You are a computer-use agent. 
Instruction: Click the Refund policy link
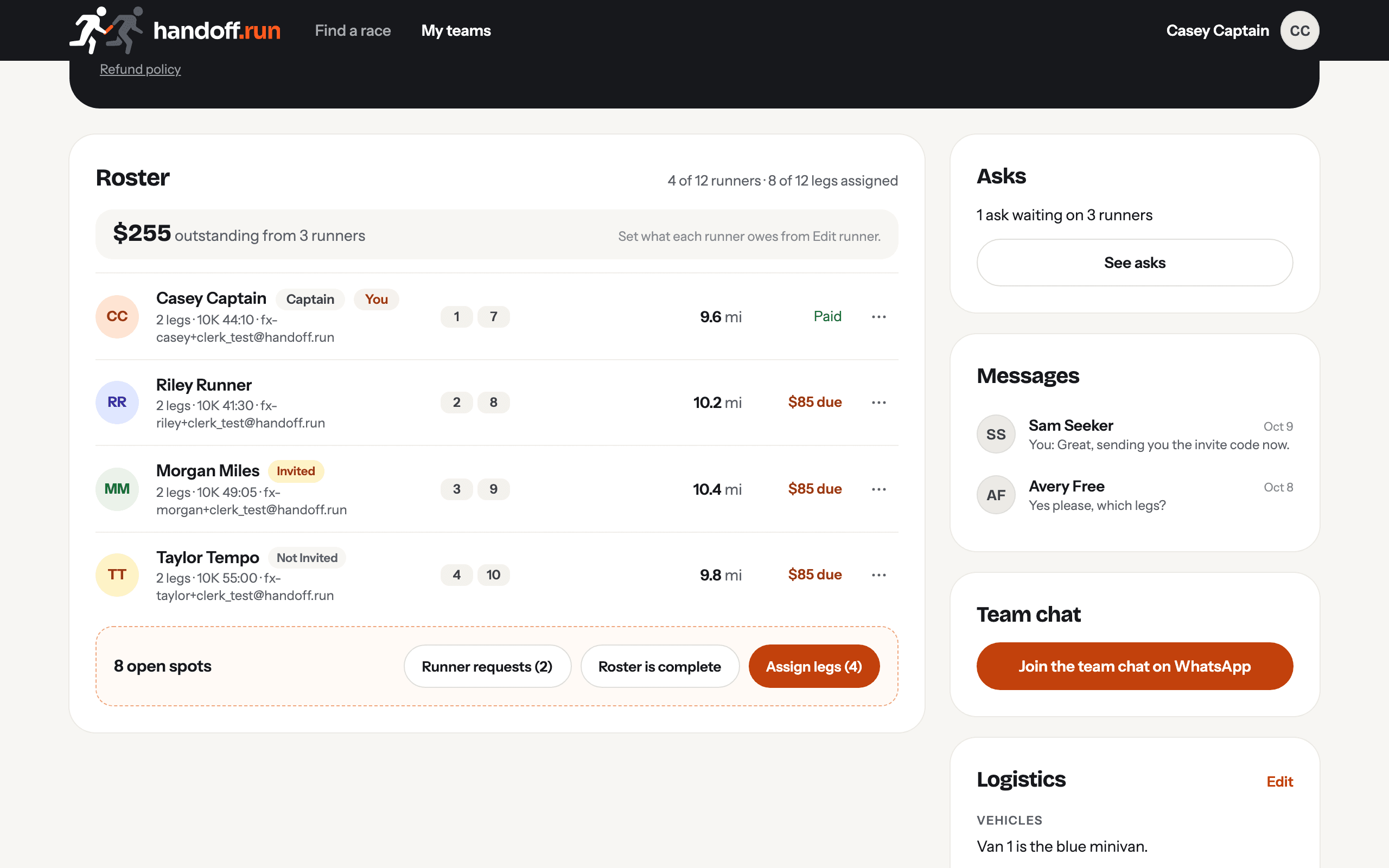[140, 69]
